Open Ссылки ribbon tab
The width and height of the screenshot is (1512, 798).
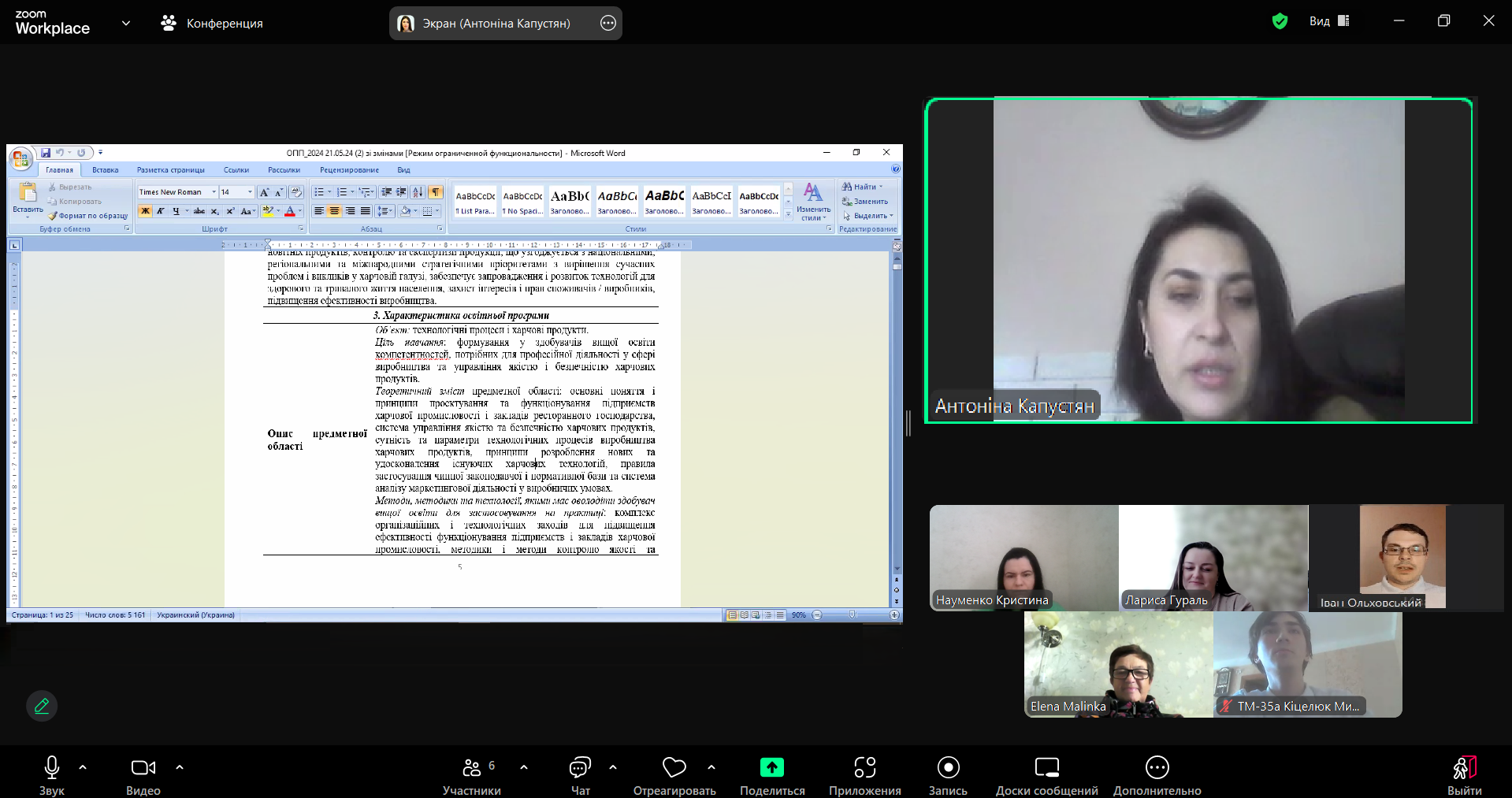point(236,170)
